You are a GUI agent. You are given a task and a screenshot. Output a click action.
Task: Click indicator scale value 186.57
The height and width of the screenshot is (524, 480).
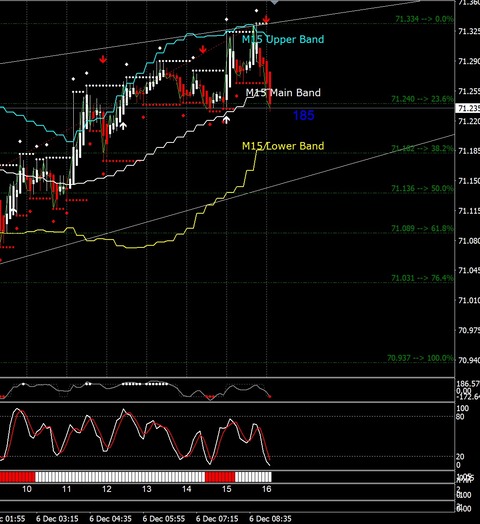tap(468, 384)
